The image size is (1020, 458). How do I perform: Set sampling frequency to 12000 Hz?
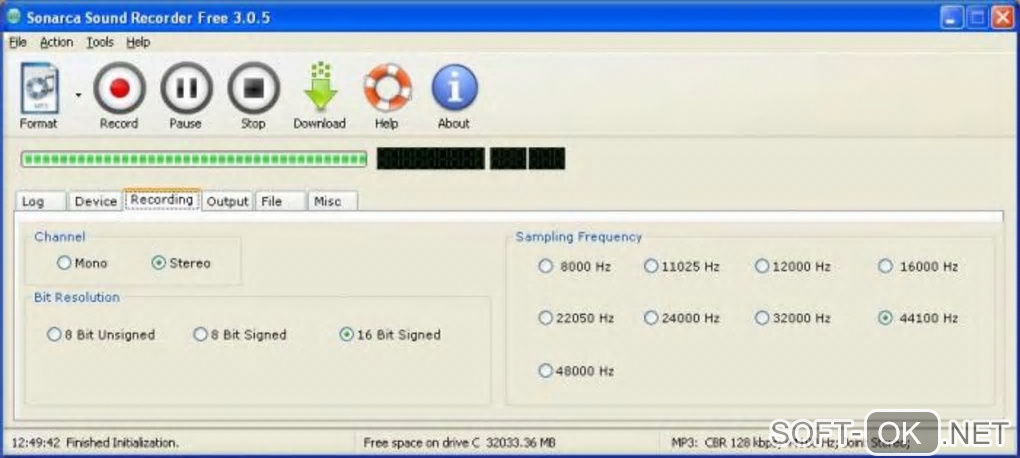click(x=793, y=266)
